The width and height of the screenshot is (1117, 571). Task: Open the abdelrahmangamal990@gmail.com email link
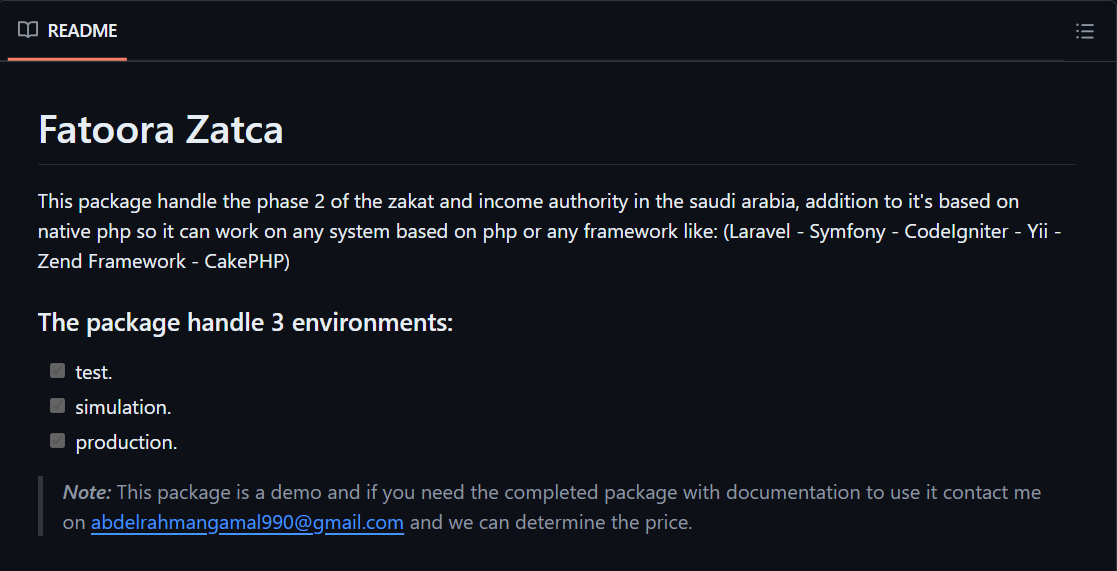click(x=247, y=522)
